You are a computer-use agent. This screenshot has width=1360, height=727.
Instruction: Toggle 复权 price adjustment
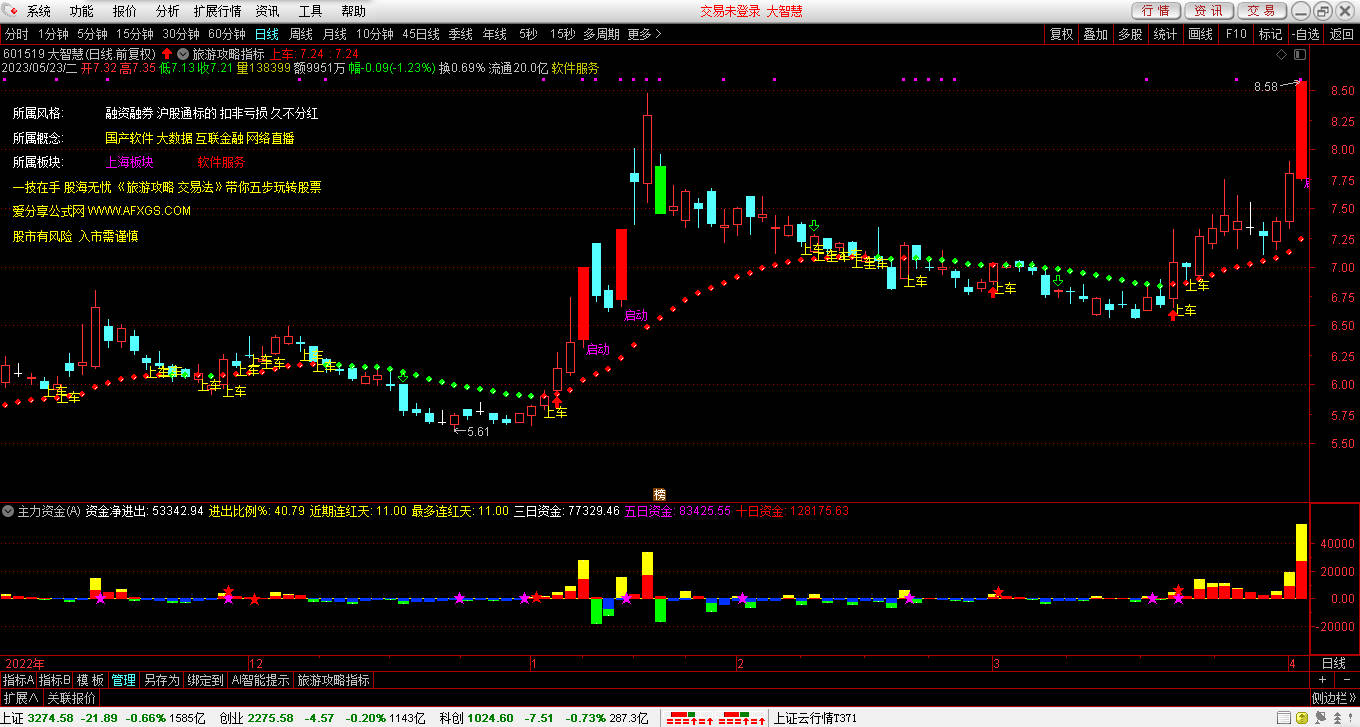[x=1061, y=34]
